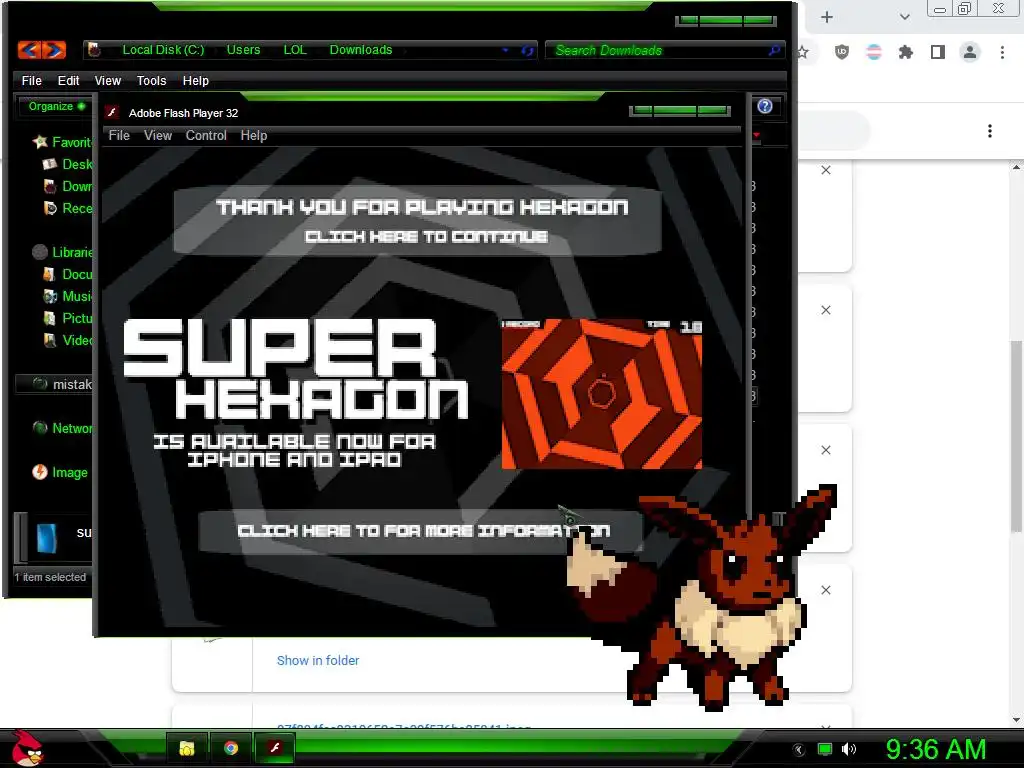Switch to Flash Player taskbar button

(274, 748)
